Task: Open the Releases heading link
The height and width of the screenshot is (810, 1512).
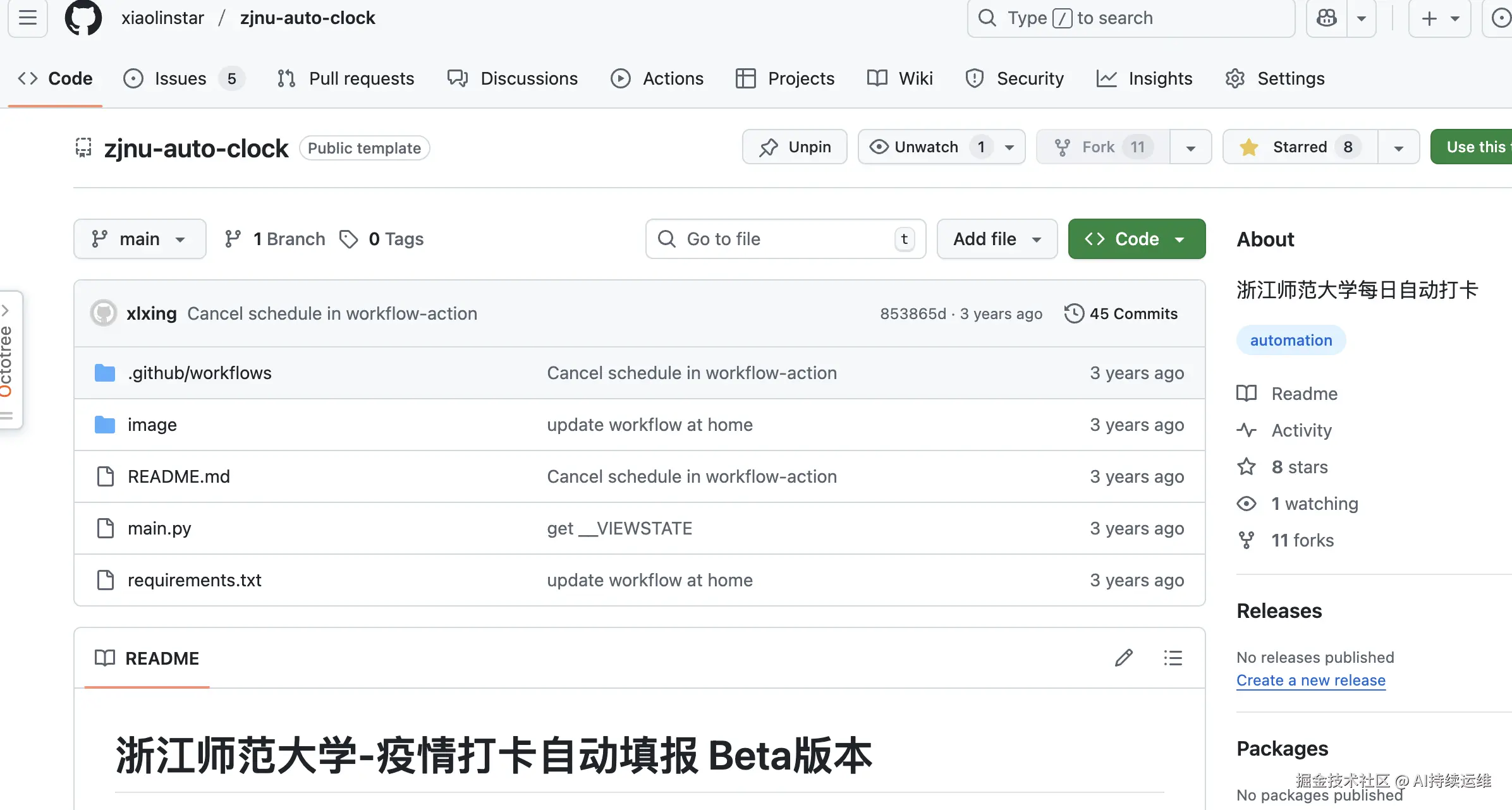Action: pyautogui.click(x=1279, y=611)
